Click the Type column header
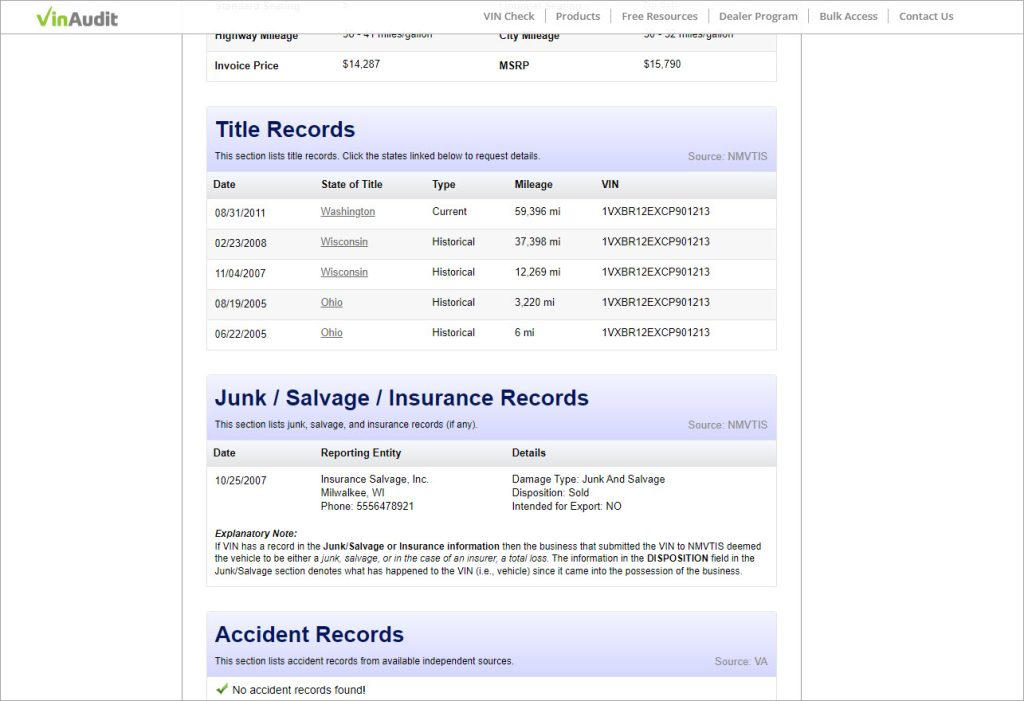 coord(443,184)
